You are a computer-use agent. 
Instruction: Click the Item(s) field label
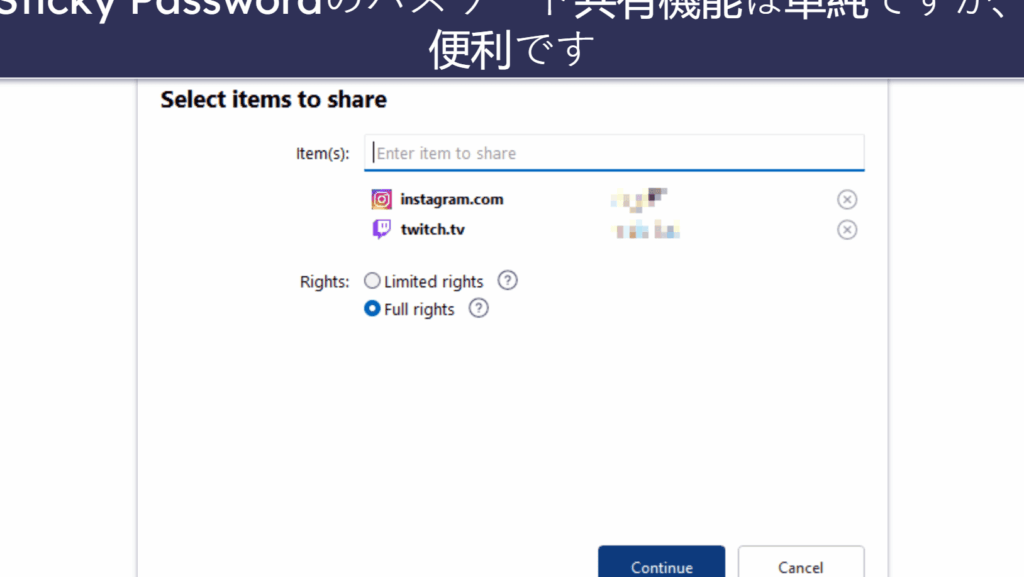tap(322, 153)
